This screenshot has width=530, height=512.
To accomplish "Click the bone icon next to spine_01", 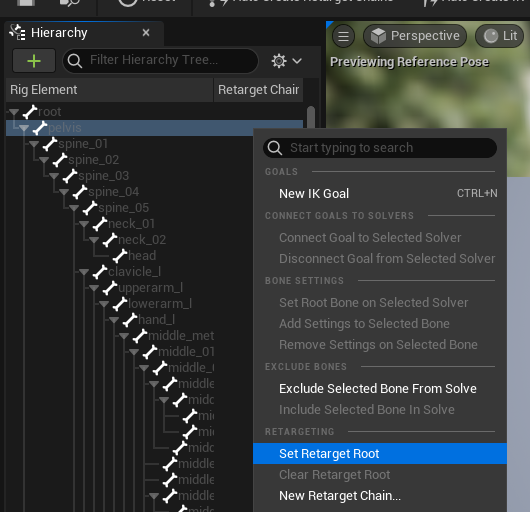I will click(x=50, y=144).
